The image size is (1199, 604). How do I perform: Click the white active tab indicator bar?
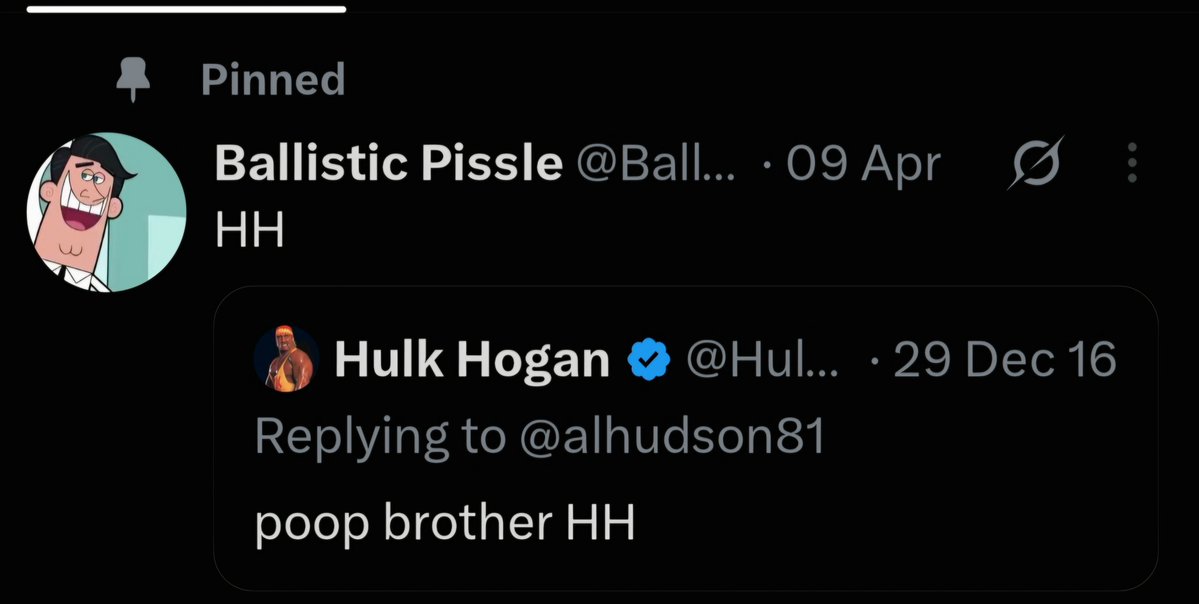pyautogui.click(x=187, y=9)
